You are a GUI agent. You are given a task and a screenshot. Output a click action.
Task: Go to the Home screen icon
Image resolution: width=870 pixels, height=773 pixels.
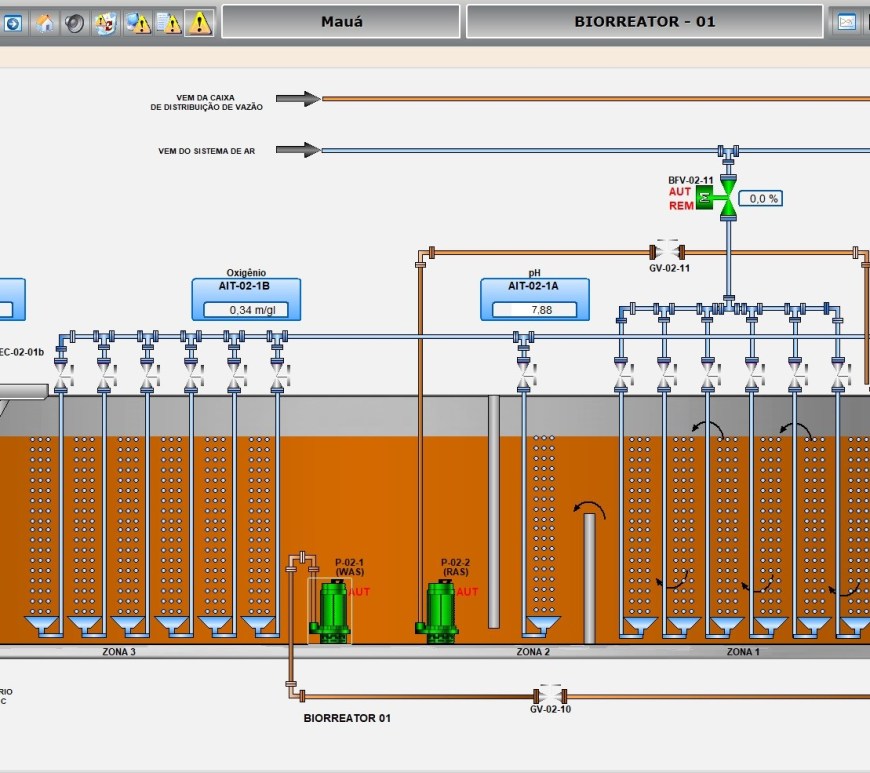[45, 22]
